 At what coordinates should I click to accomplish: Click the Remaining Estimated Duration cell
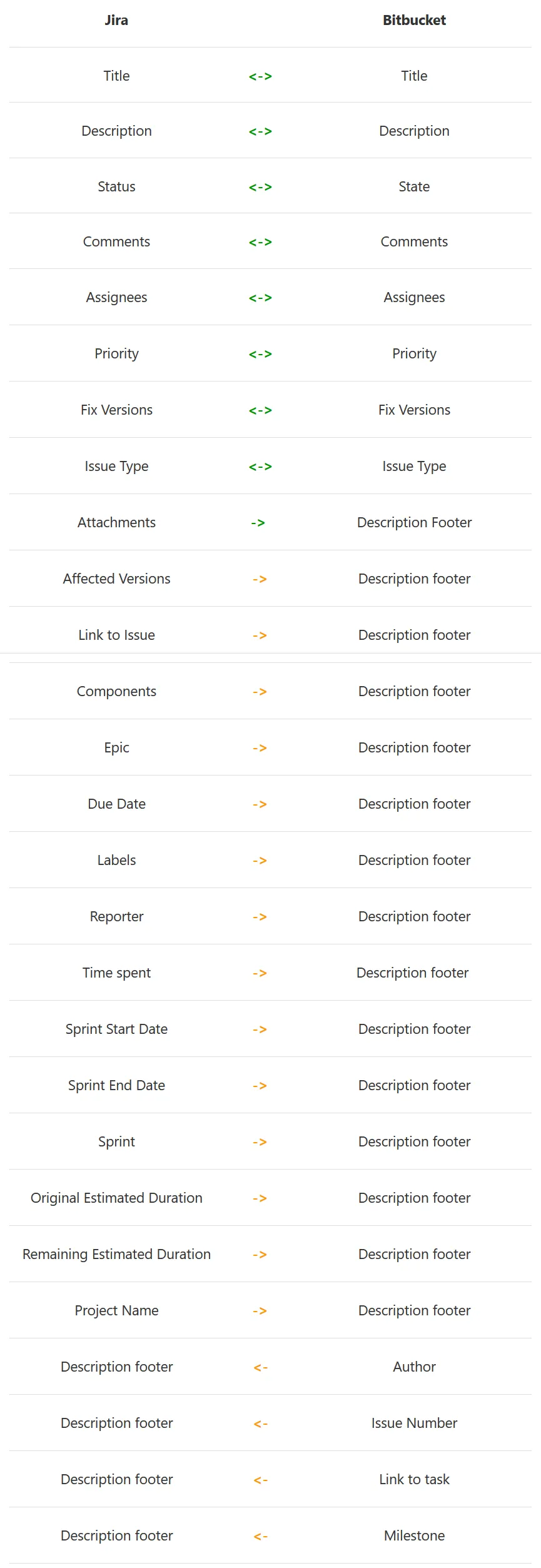116,1254
